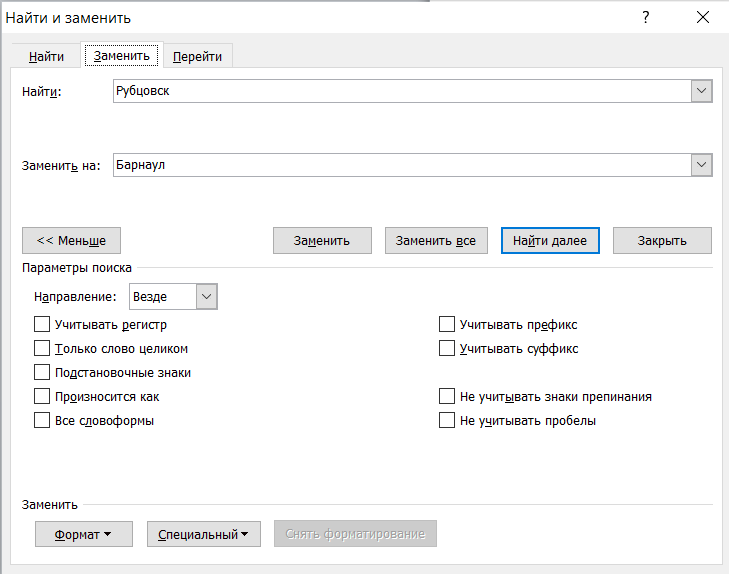Open the Формат dropdown menu button
This screenshot has width=729, height=574.
[x=83, y=534]
